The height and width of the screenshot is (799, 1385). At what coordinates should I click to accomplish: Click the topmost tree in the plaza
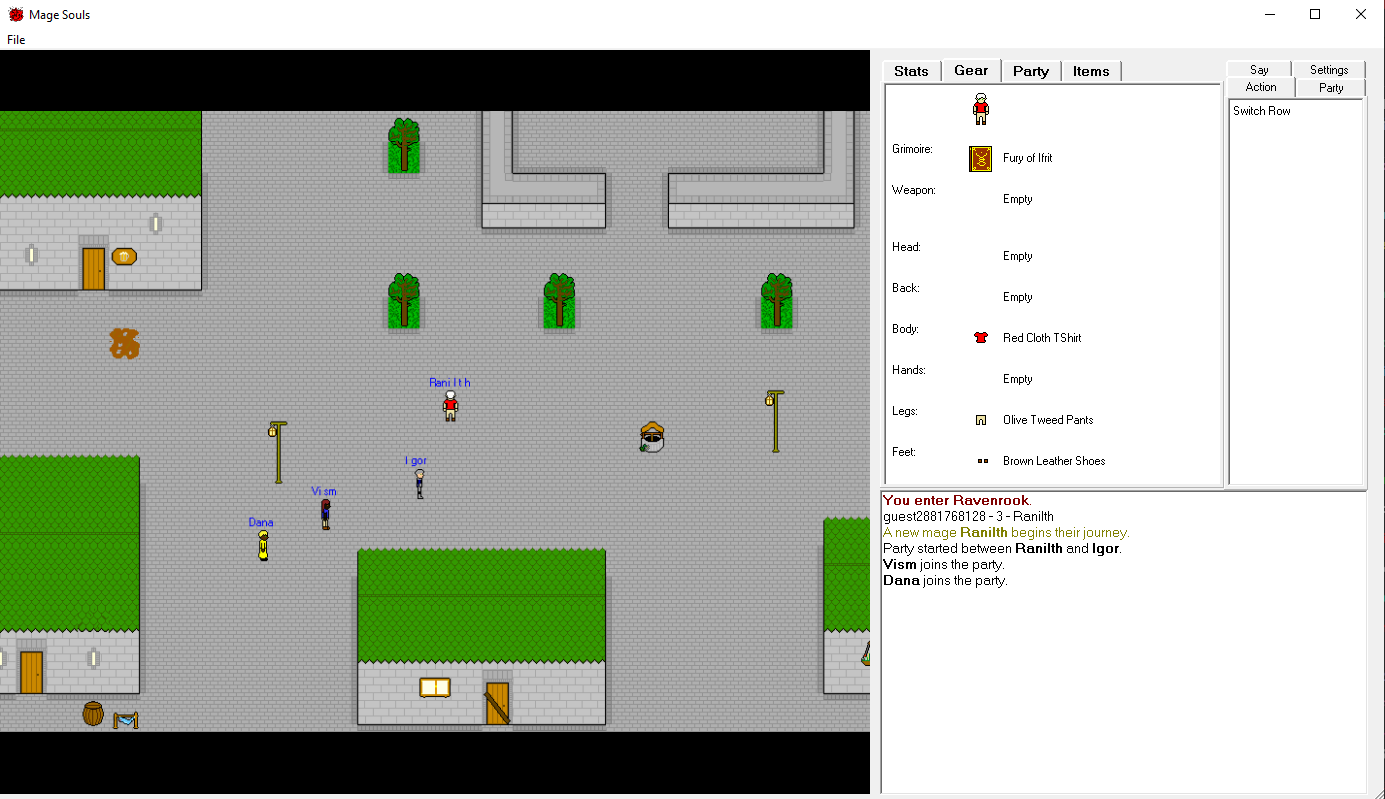[x=404, y=145]
